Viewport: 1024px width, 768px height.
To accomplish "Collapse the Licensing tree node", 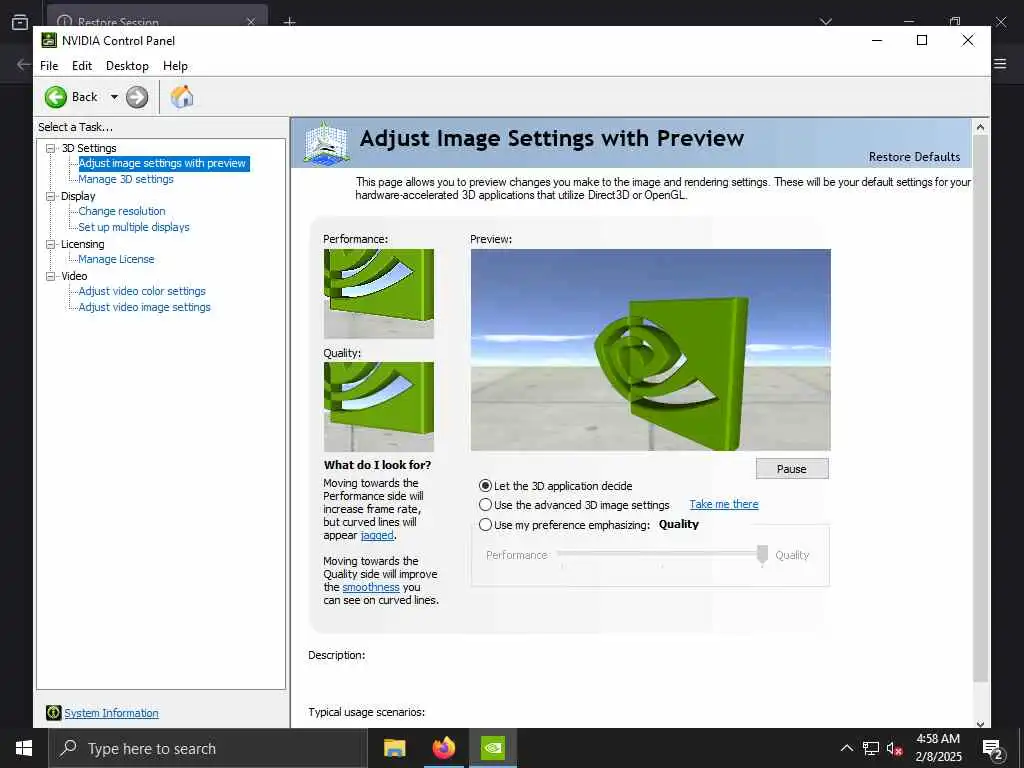I will click(50, 244).
